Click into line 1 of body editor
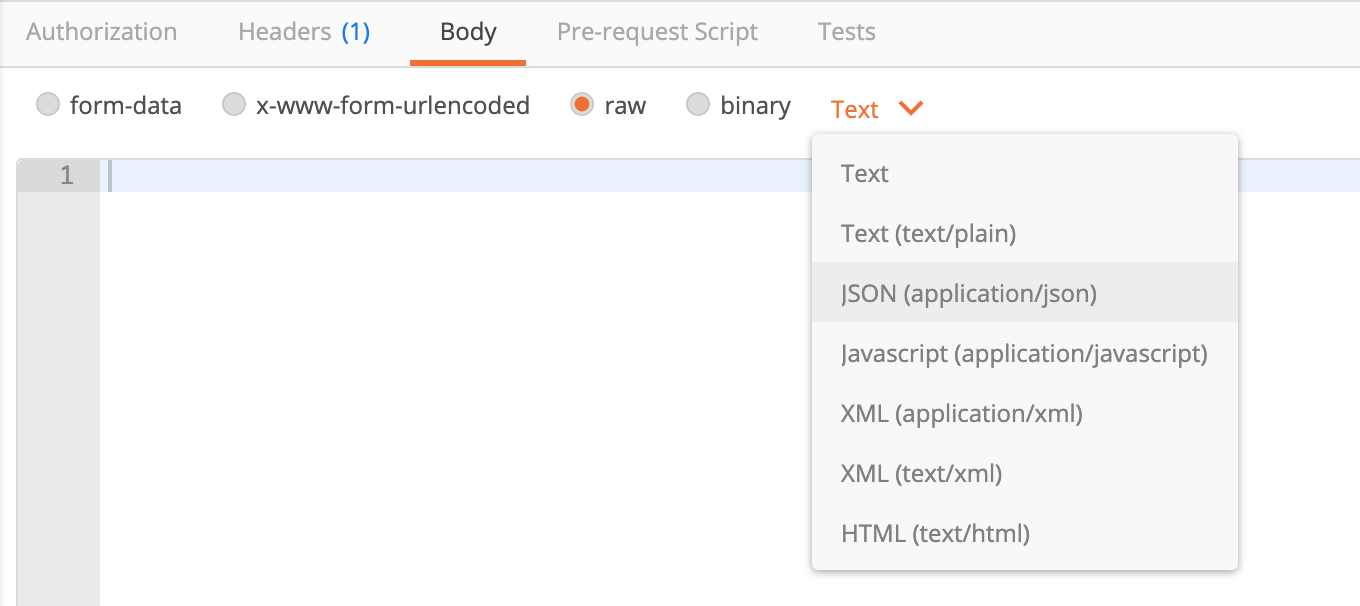The height and width of the screenshot is (606, 1360). [450, 176]
